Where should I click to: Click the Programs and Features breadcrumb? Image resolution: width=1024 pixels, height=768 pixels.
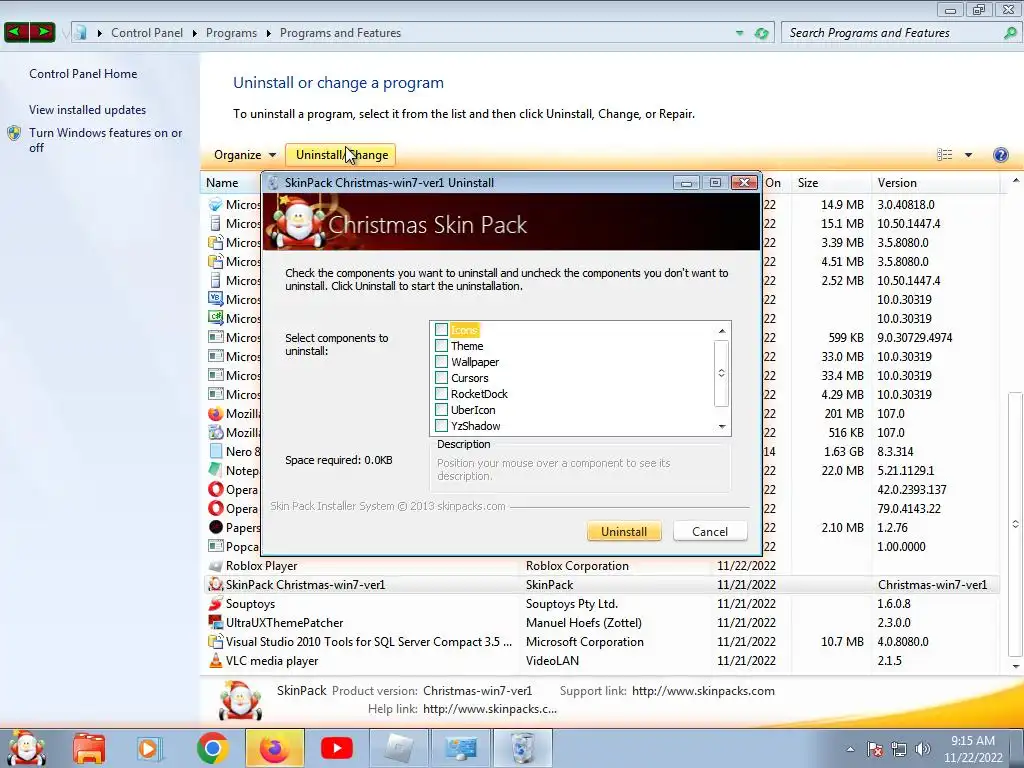340,33
